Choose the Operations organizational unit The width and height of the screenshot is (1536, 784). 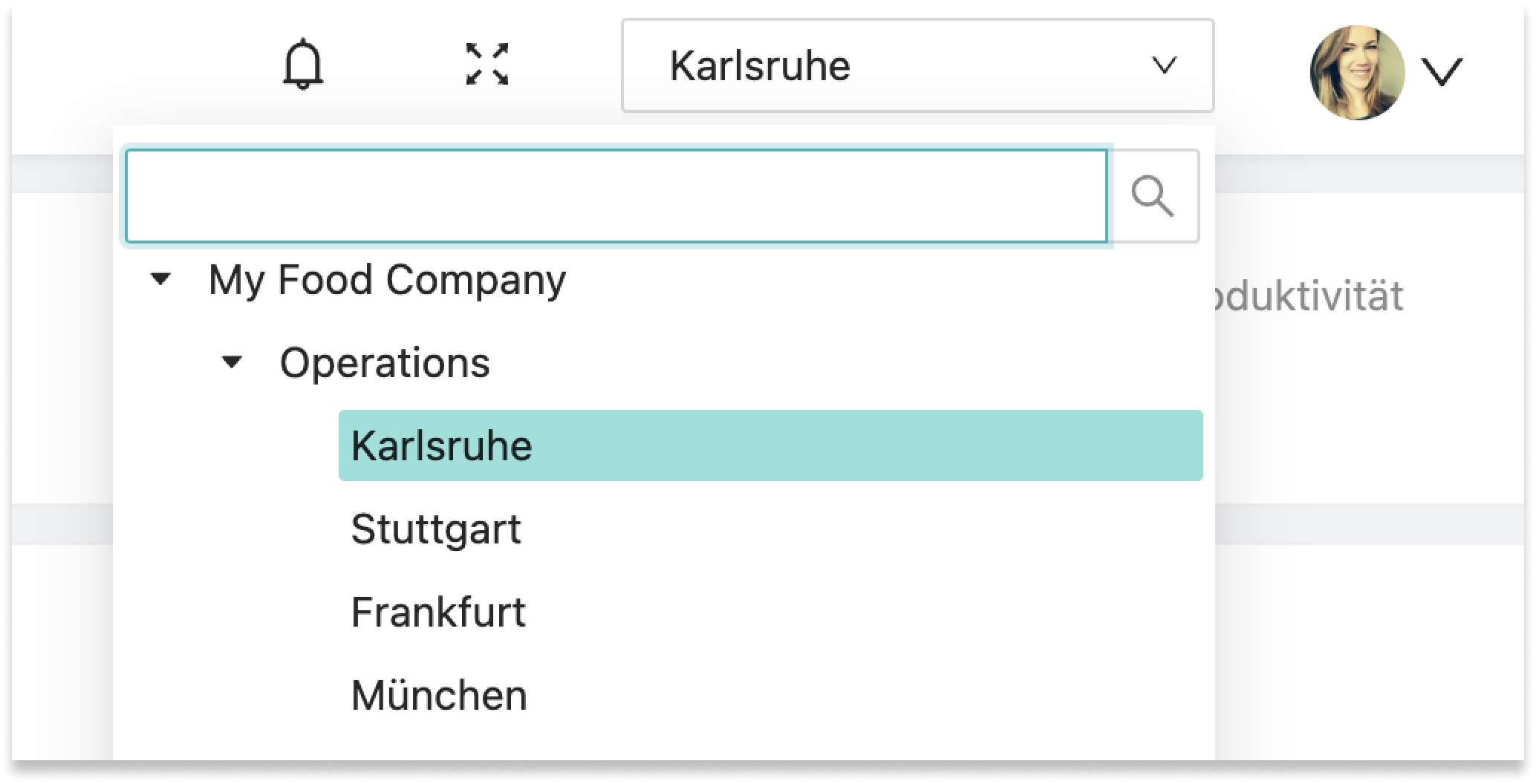click(x=385, y=363)
